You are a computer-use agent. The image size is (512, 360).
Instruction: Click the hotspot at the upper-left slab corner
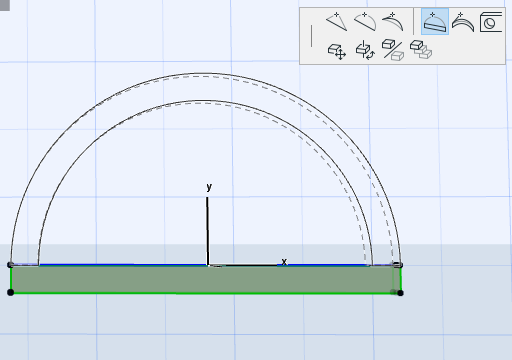10,265
